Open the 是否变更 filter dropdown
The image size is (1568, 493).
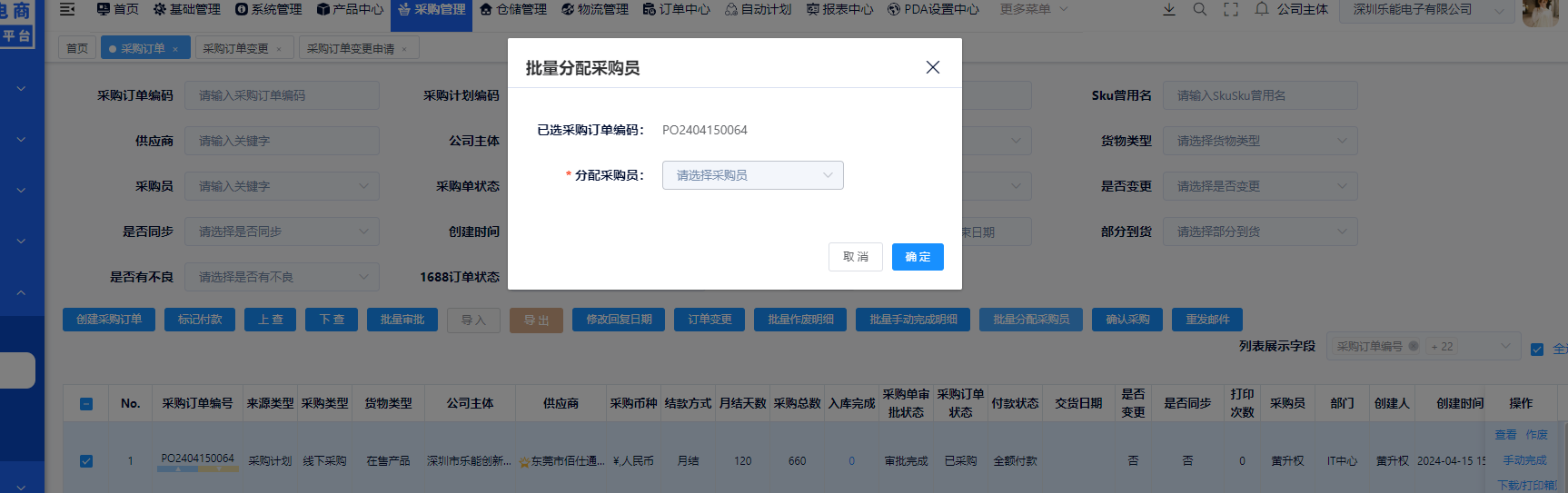tap(1260, 186)
